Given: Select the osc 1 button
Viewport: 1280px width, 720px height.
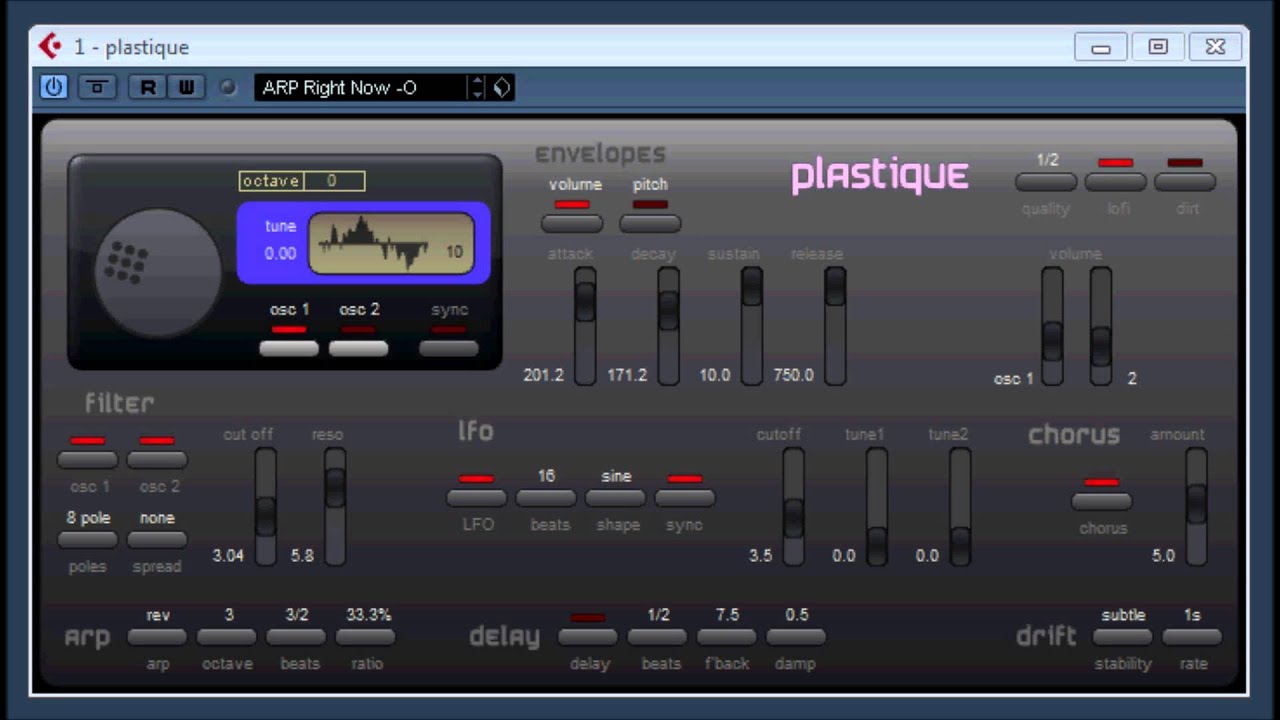Looking at the screenshot, I should tap(289, 348).
